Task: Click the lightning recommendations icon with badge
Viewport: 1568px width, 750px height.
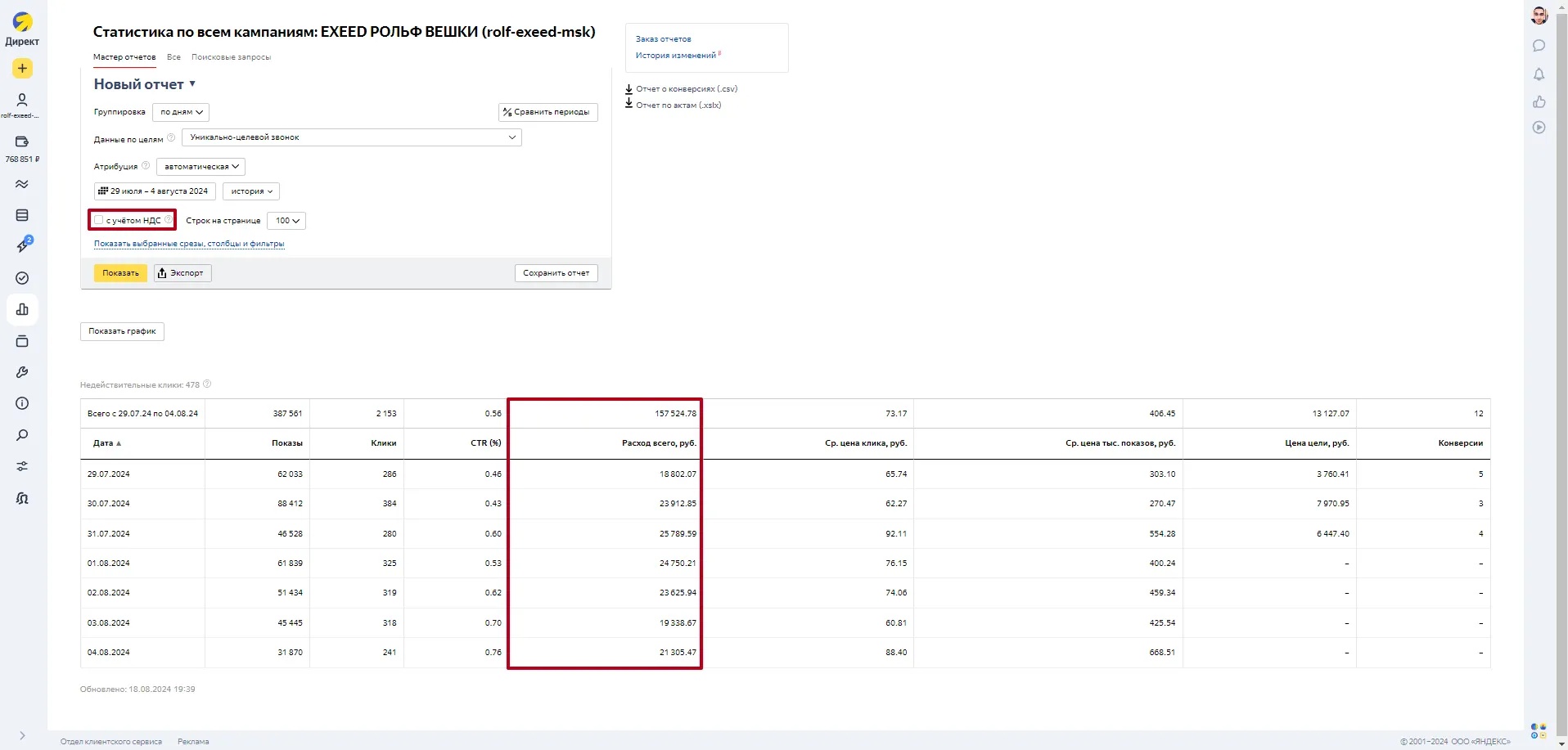Action: point(22,246)
